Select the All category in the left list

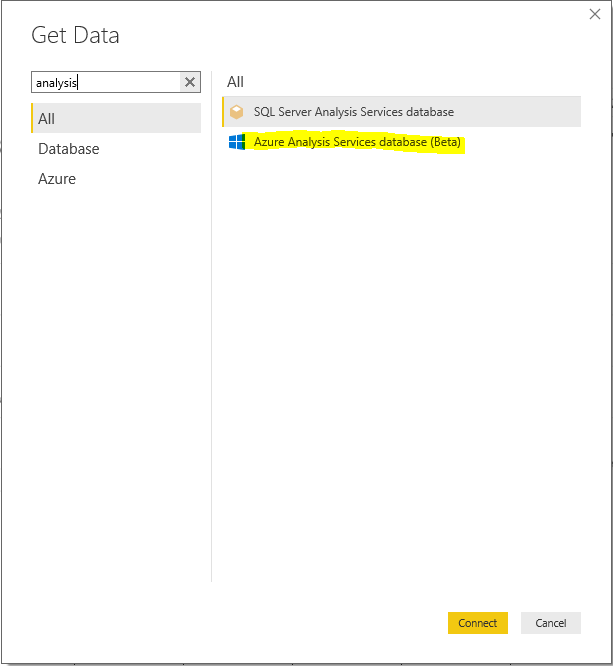point(116,118)
